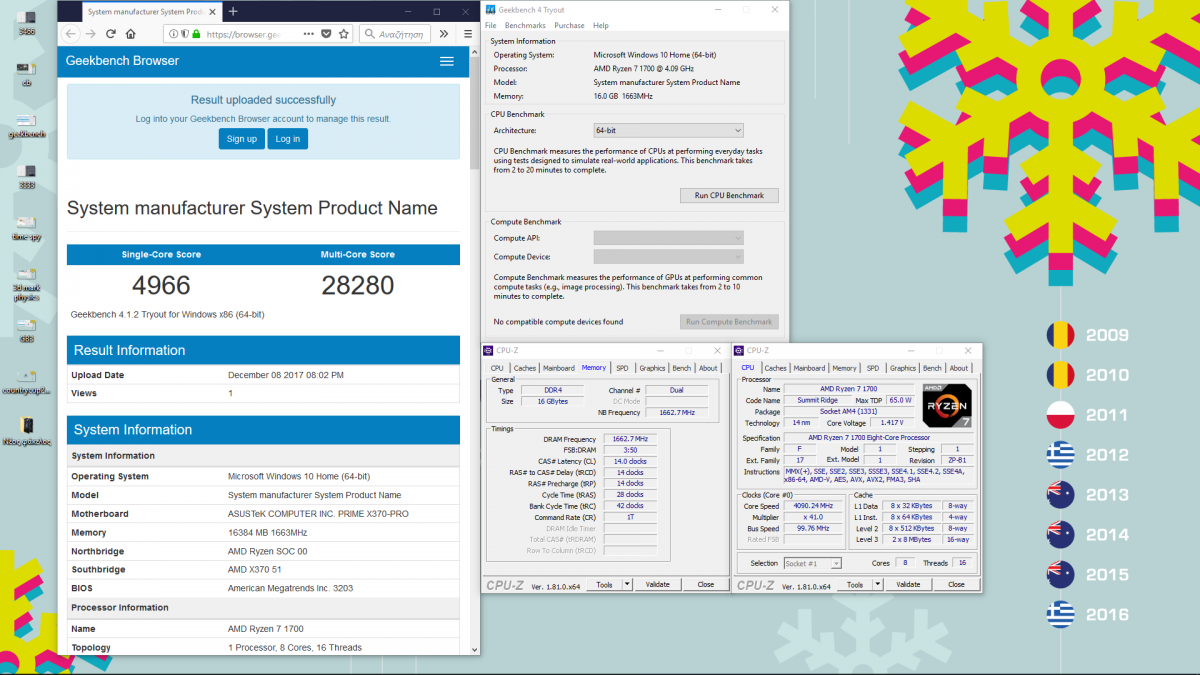1200x675 pixels.
Task: Open About tab in CPU-tab CPU-Z window
Action: [x=959, y=368]
